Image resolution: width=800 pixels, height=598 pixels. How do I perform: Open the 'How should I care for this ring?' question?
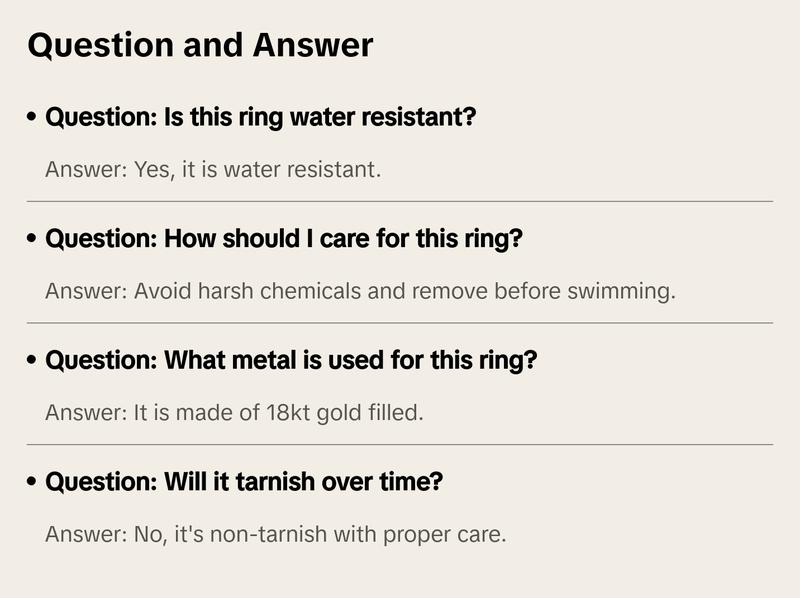[284, 238]
